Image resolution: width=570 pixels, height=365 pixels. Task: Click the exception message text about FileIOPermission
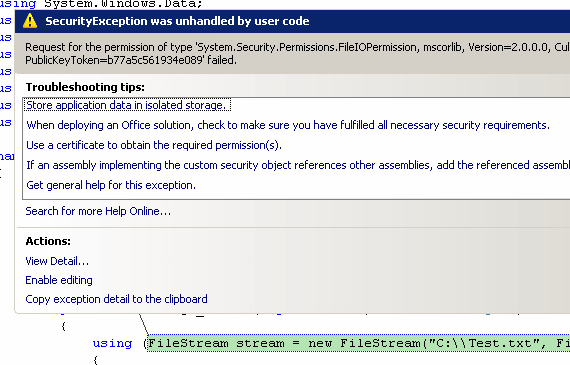click(x=297, y=53)
